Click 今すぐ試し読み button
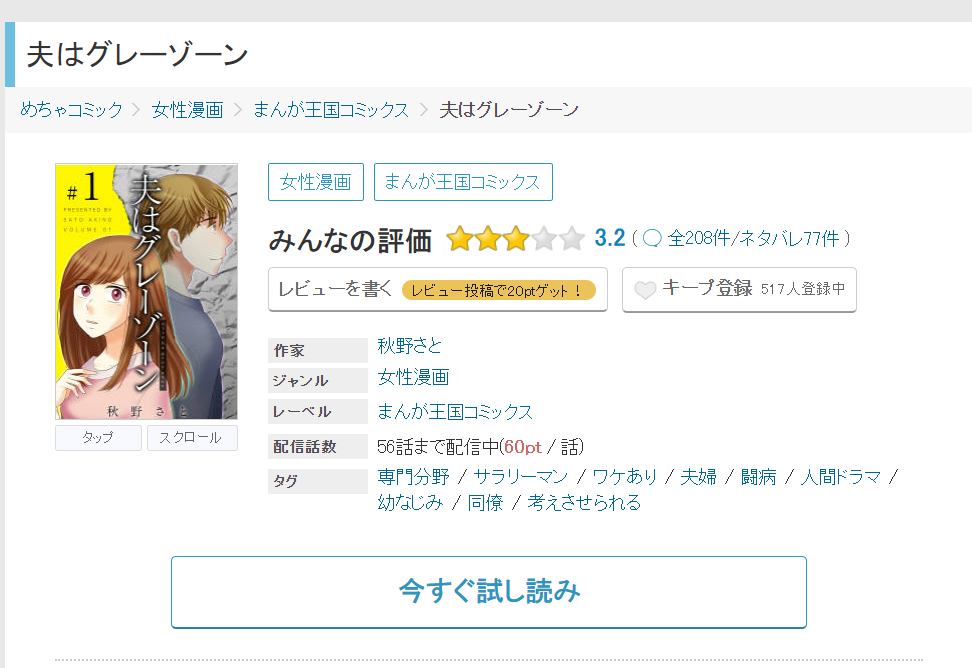Screen dimensions: 972x668 tap(488, 592)
